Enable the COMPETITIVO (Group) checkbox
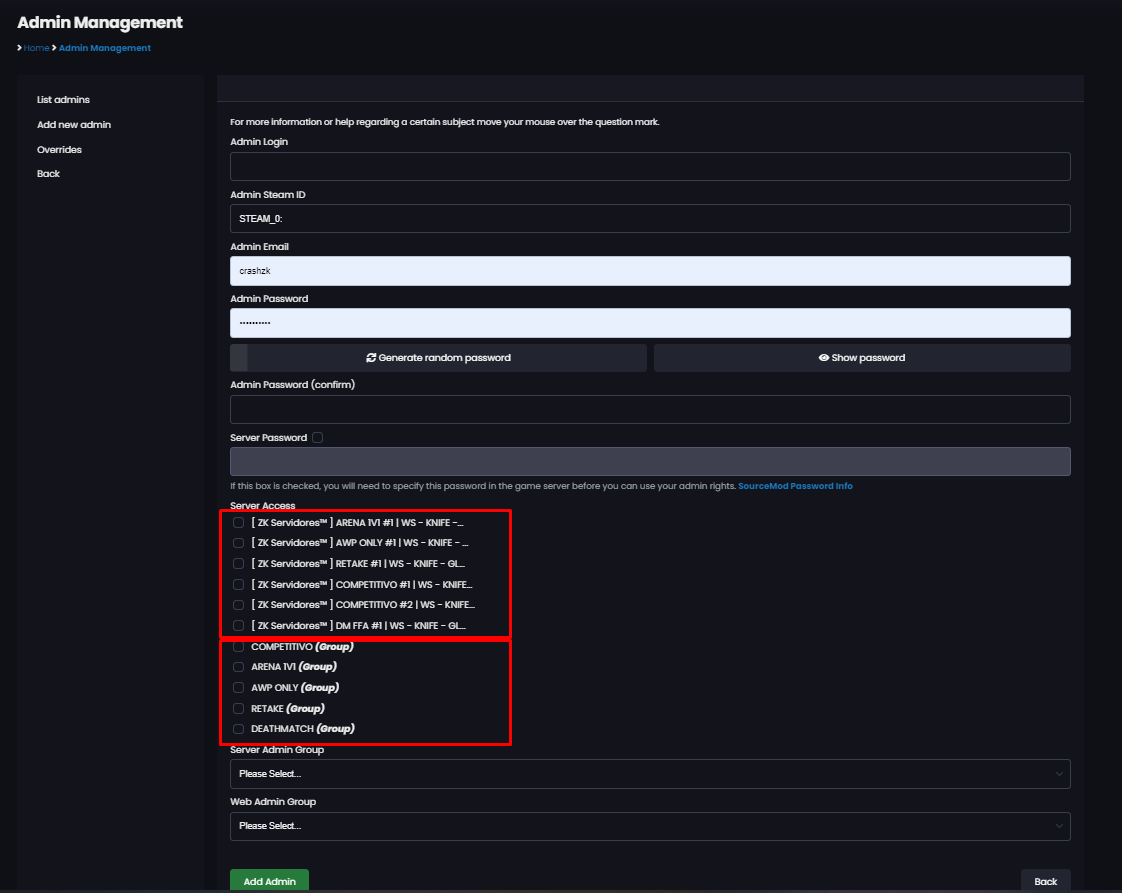1122x893 pixels. point(238,646)
